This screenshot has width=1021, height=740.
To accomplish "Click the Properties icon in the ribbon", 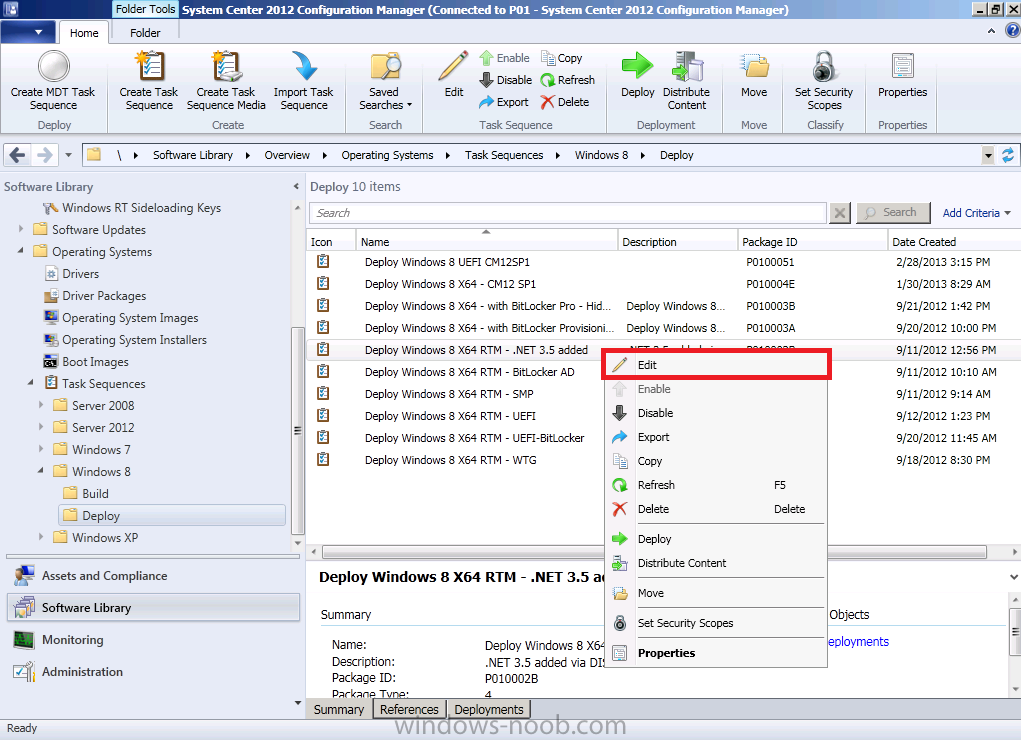I will coord(902,66).
